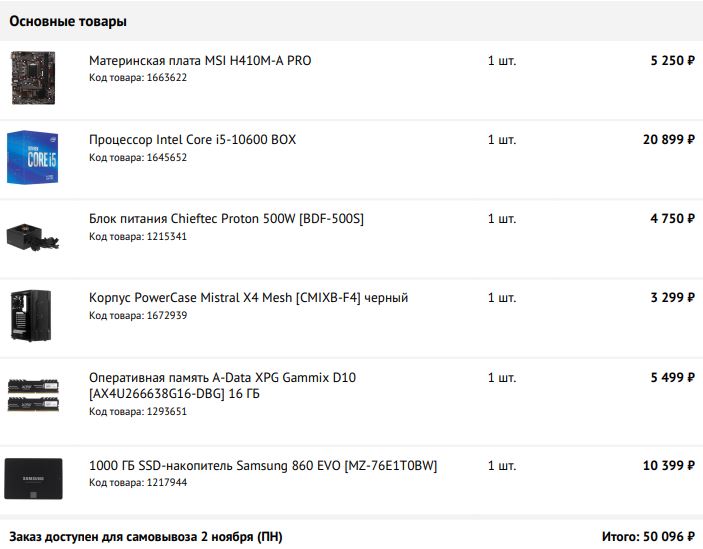This screenshot has width=703, height=549.
Task: Click the 20 899 ₽ processor price
Action: 668,139
